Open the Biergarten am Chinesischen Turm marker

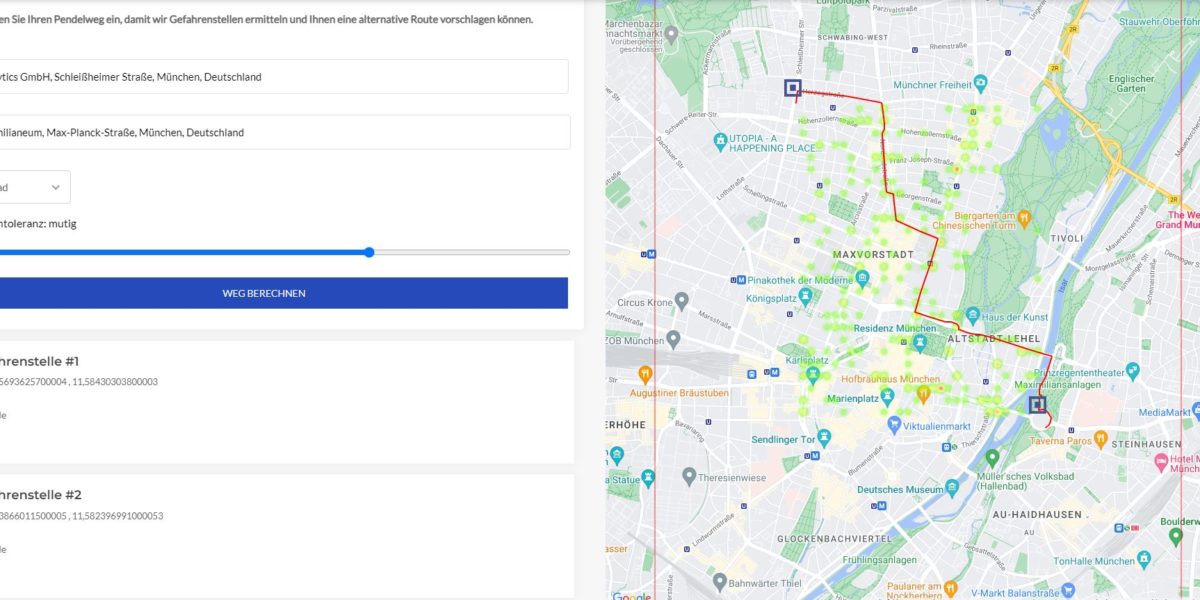pyautogui.click(x=1025, y=216)
